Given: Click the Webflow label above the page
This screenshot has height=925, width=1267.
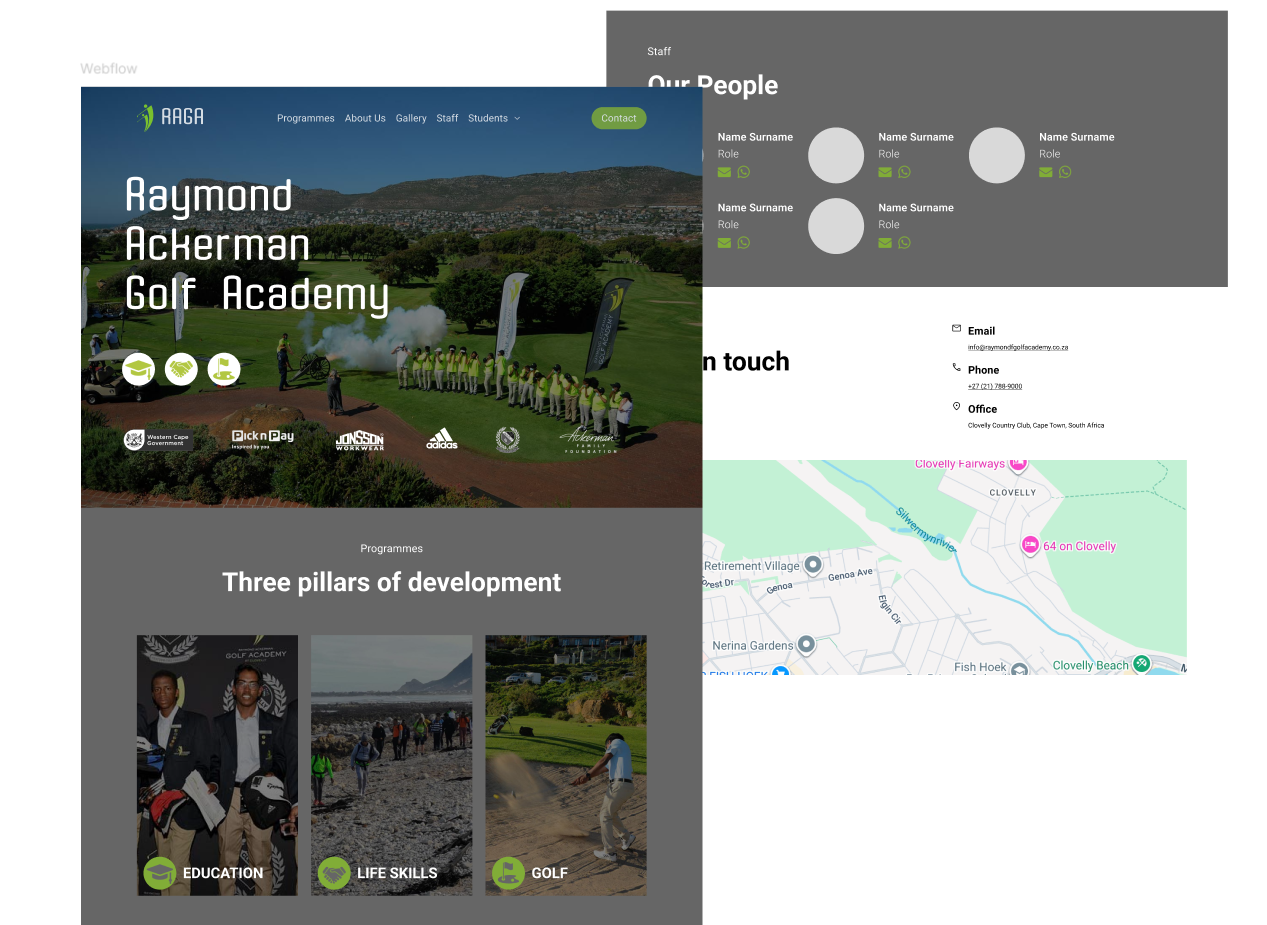Looking at the screenshot, I should (109, 68).
